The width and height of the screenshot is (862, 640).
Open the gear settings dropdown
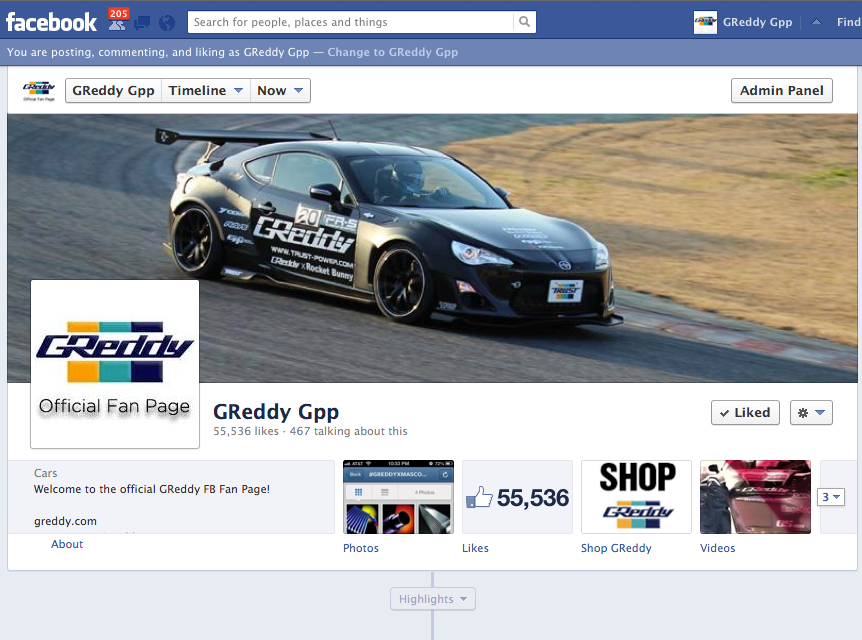[811, 412]
